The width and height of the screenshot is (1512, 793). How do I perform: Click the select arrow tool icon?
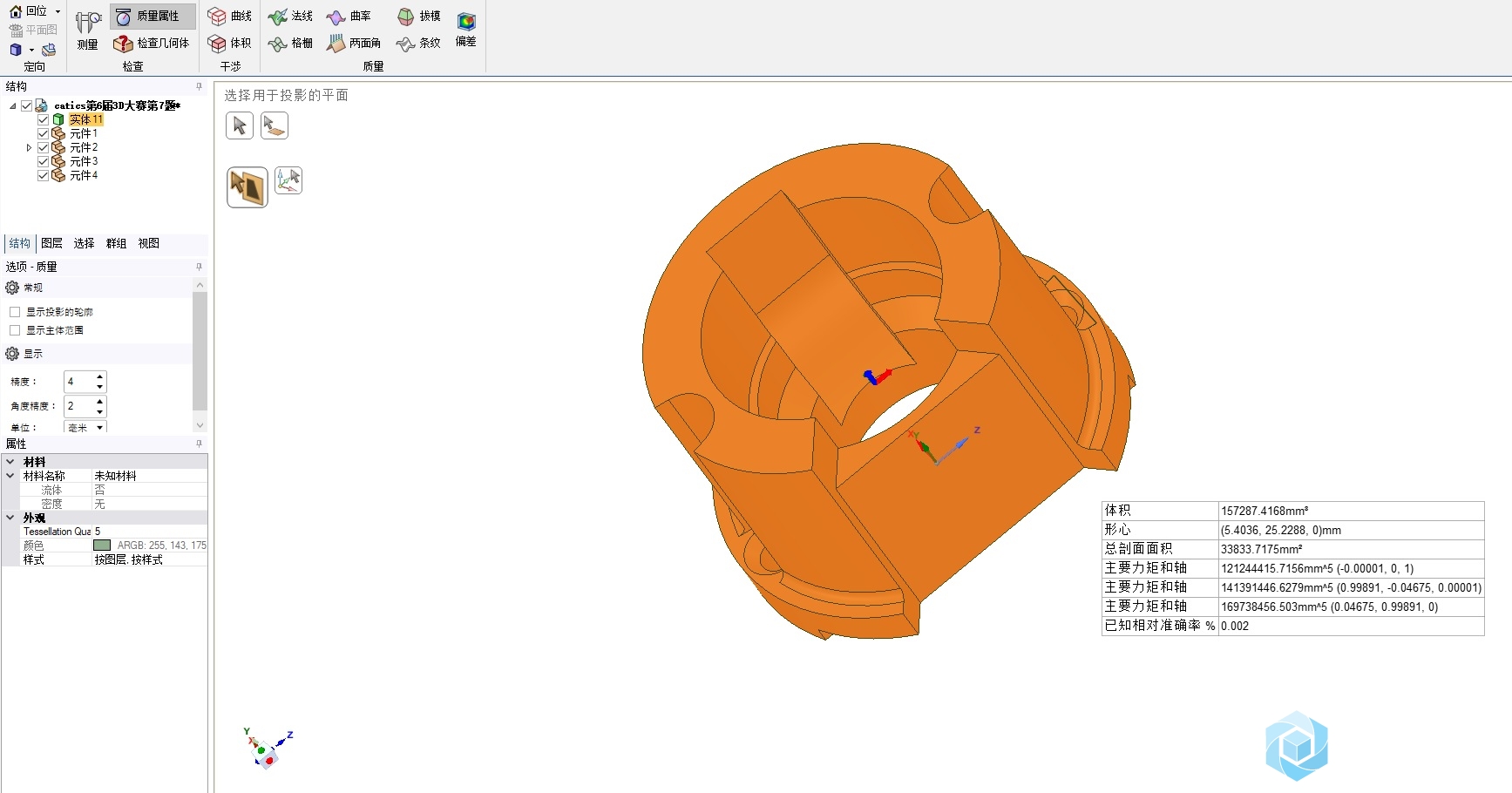tap(240, 125)
